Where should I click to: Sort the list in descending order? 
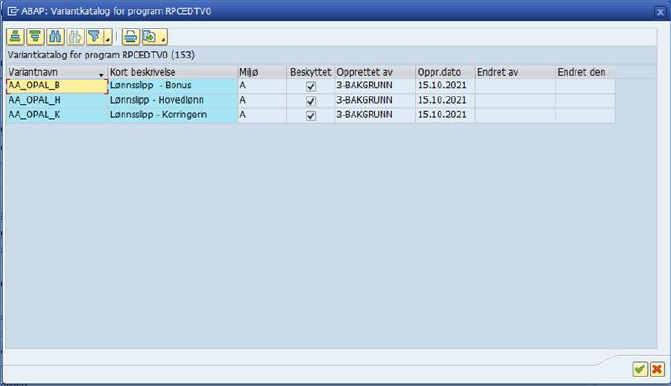coord(35,37)
